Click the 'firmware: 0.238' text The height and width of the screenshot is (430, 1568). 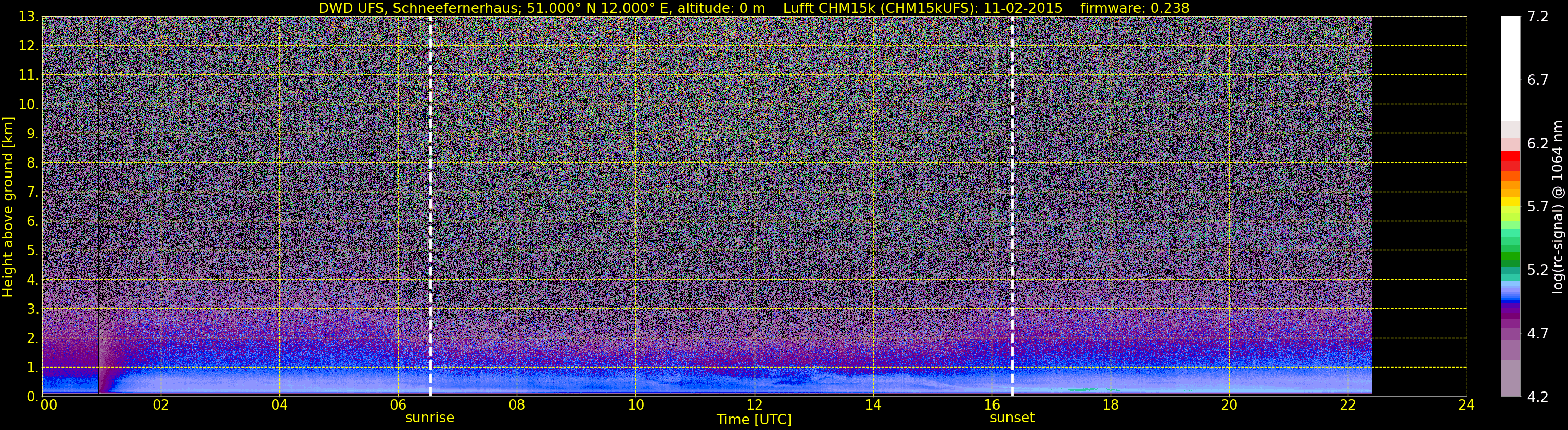(x=1134, y=8)
